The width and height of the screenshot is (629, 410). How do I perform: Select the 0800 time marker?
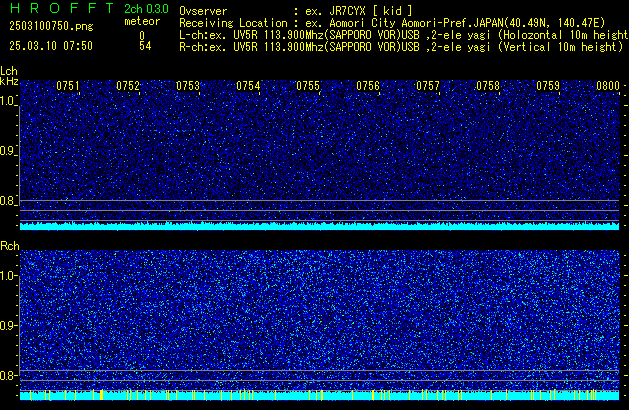(x=608, y=86)
